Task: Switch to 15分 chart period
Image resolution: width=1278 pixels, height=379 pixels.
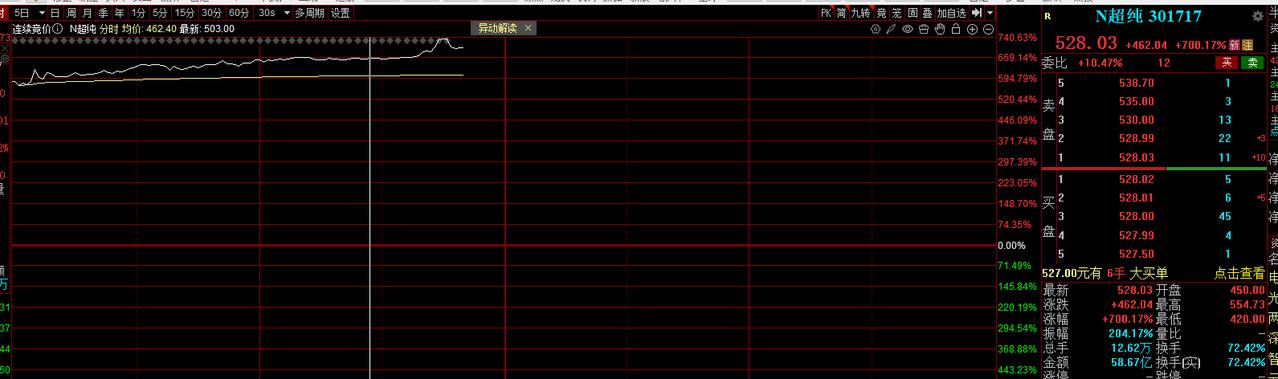Action: coord(185,13)
